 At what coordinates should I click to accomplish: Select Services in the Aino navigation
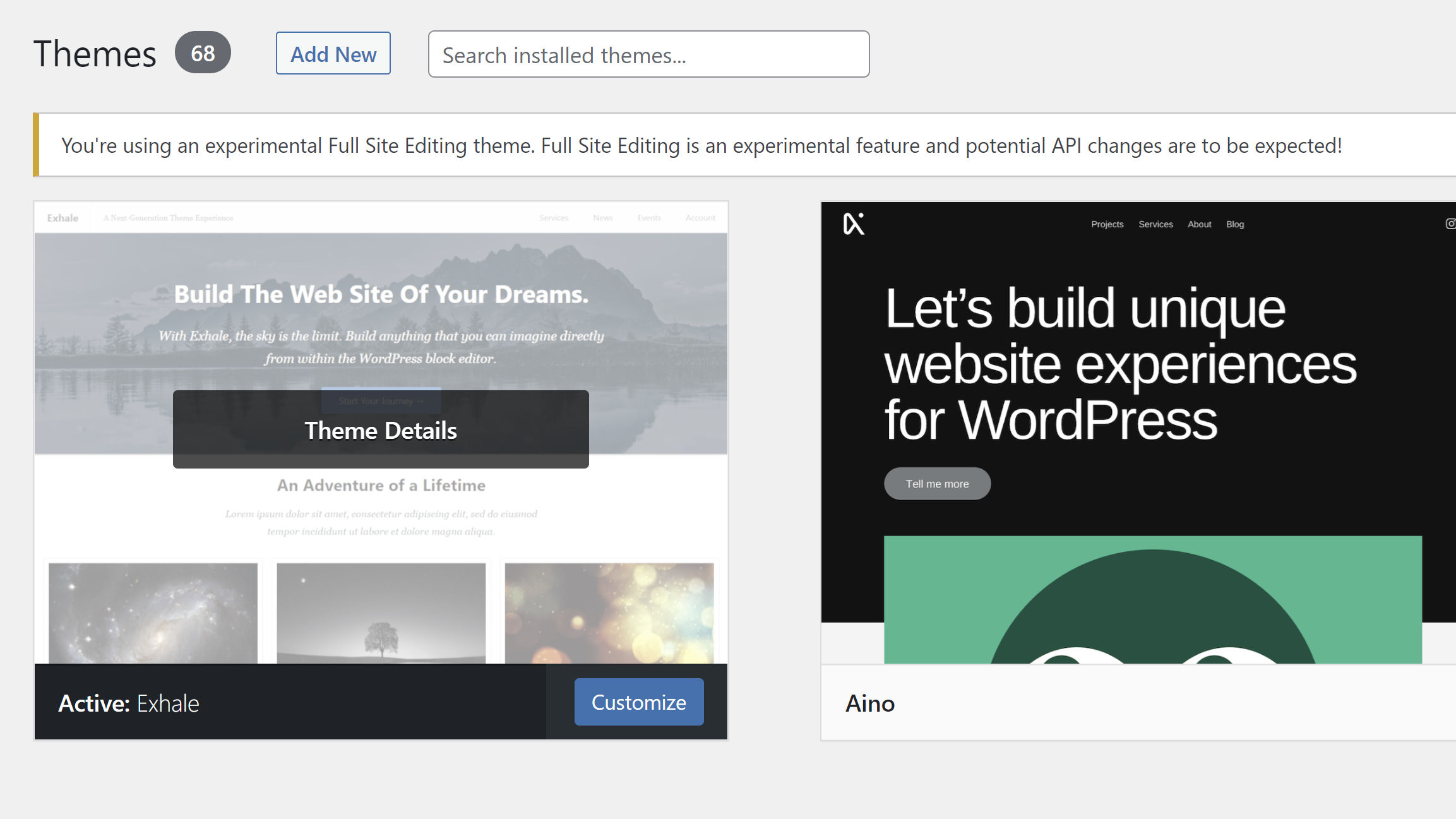point(1155,224)
